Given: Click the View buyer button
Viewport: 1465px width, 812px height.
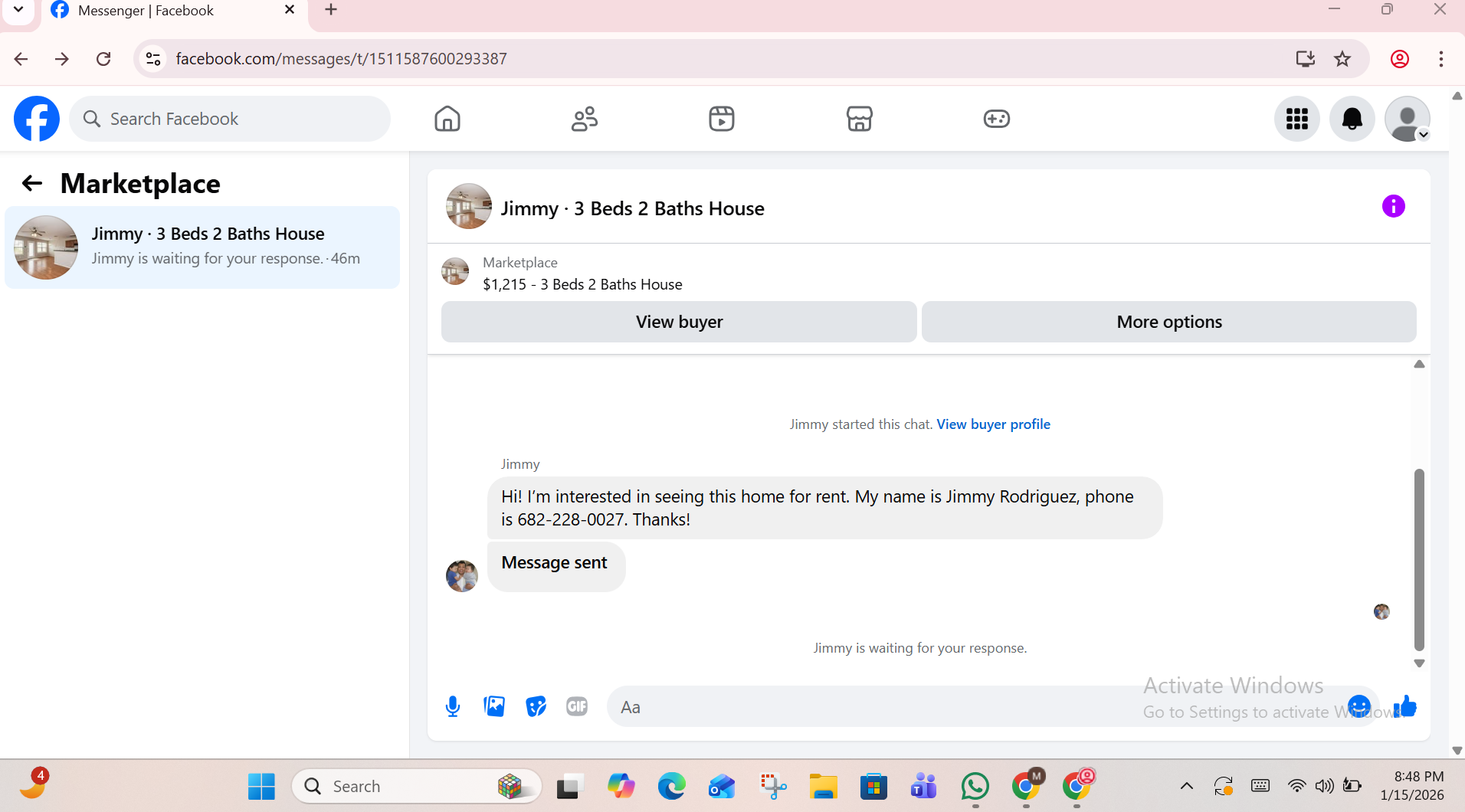Looking at the screenshot, I should (x=679, y=322).
